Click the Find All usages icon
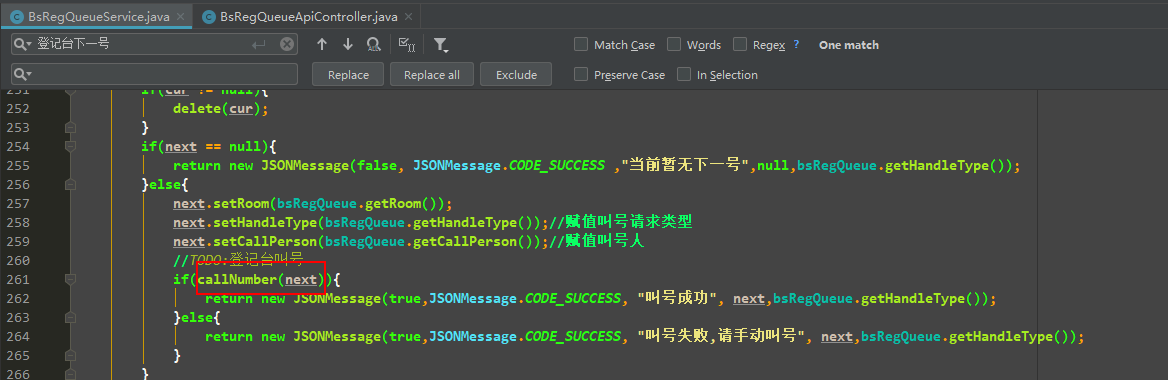Image resolution: width=1168 pixels, height=380 pixels. coord(373,45)
